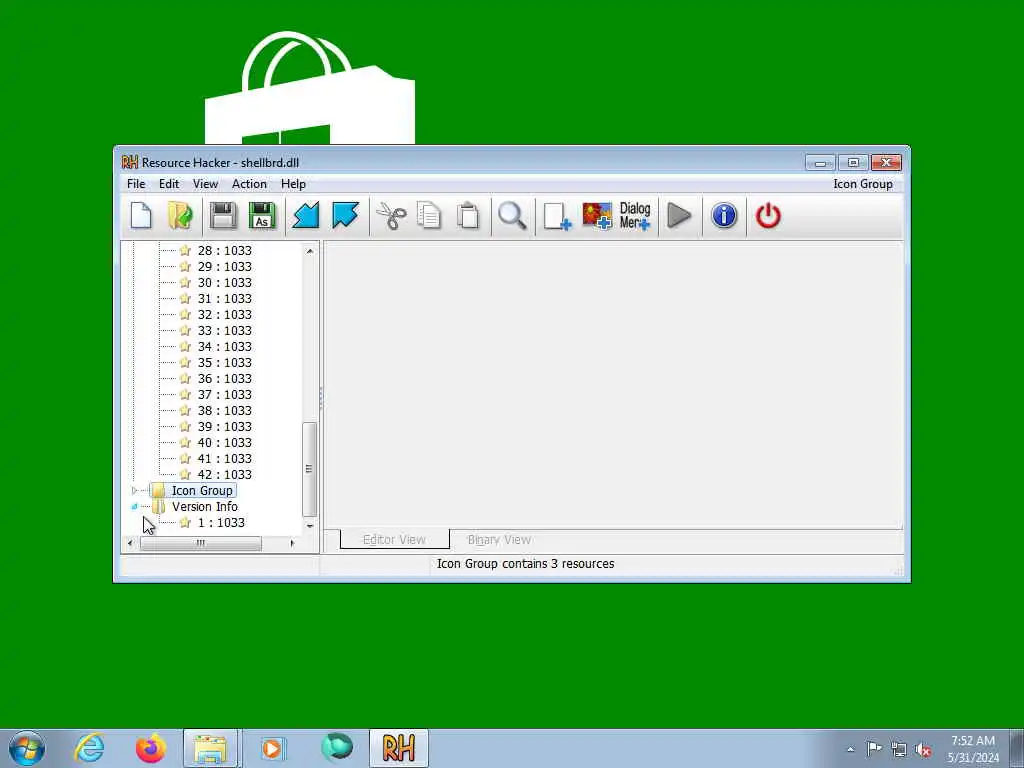Click the Paste clipboard icon

468,216
